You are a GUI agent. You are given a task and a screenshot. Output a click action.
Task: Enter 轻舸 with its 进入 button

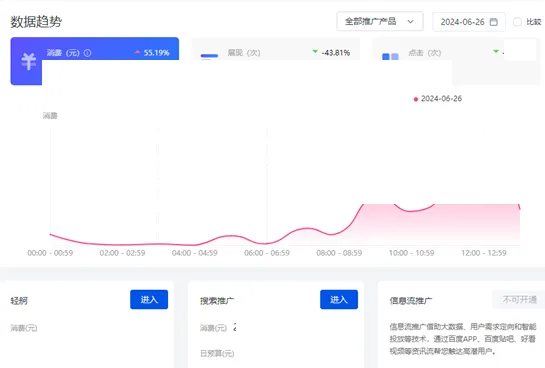click(149, 300)
